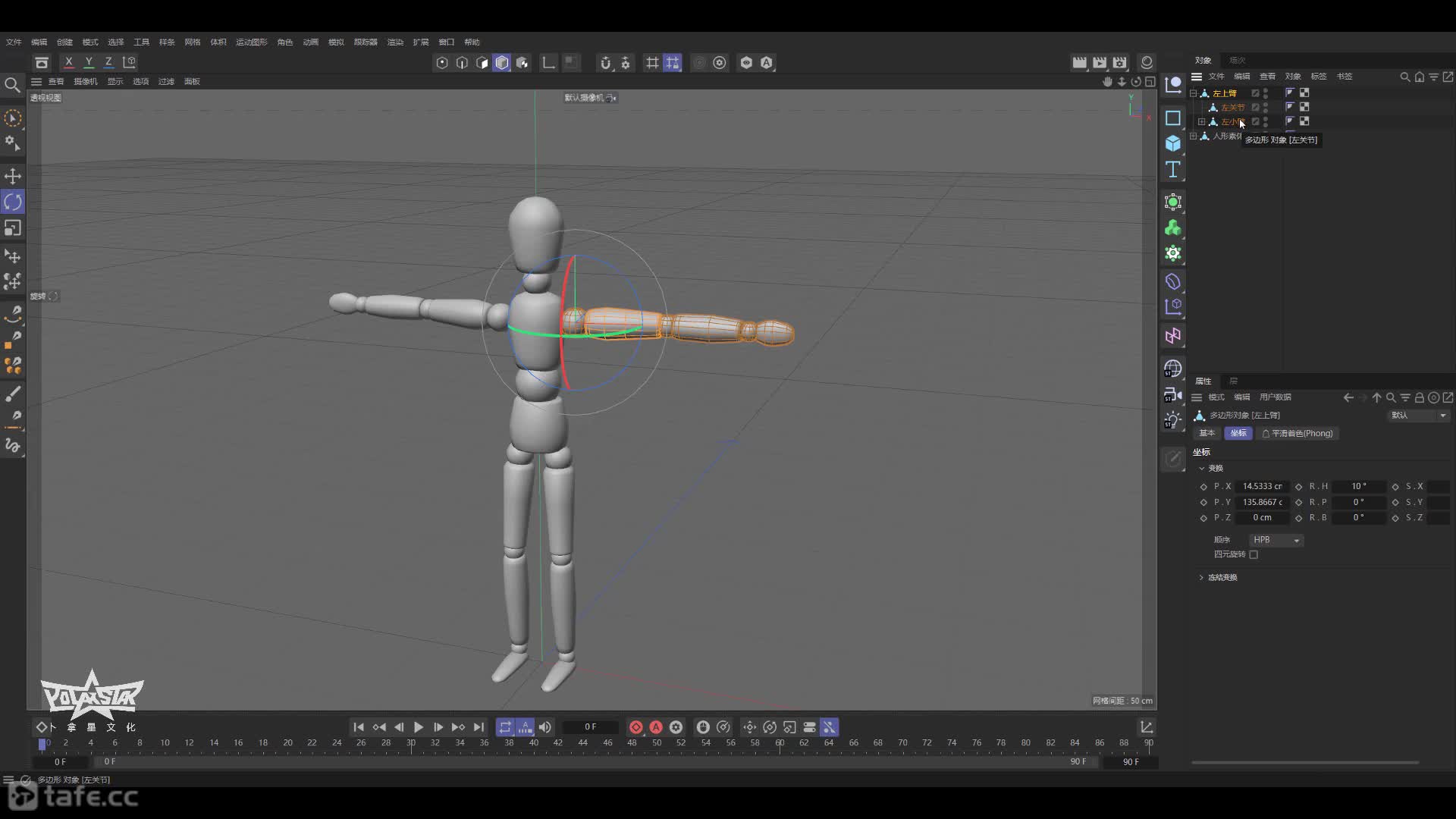Image resolution: width=1456 pixels, height=819 pixels.
Task: Click the Points mode icon in top toolbar
Action: (x=442, y=63)
